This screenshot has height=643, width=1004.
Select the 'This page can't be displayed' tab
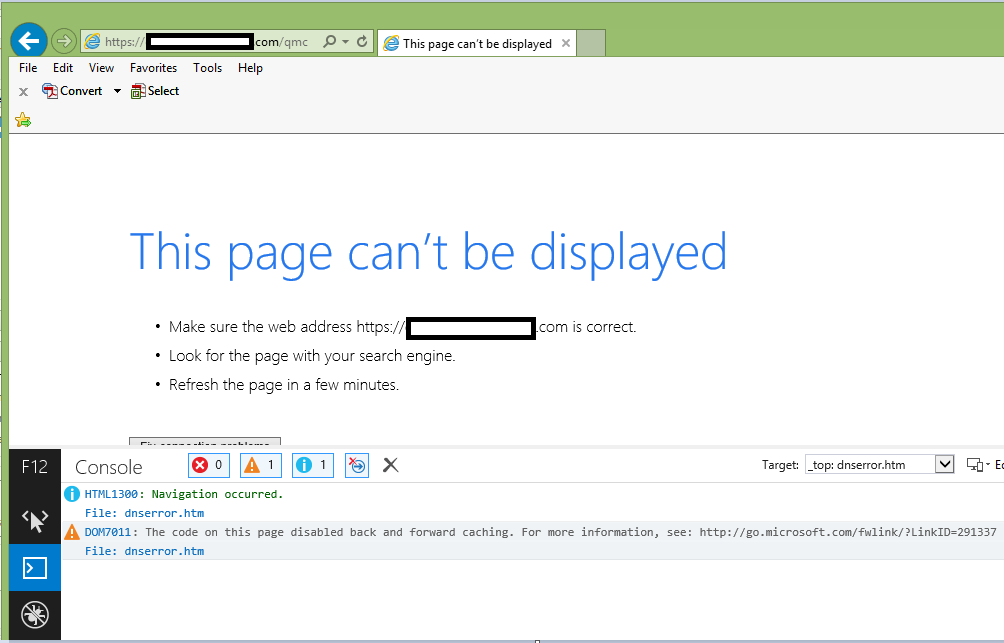[x=477, y=43]
